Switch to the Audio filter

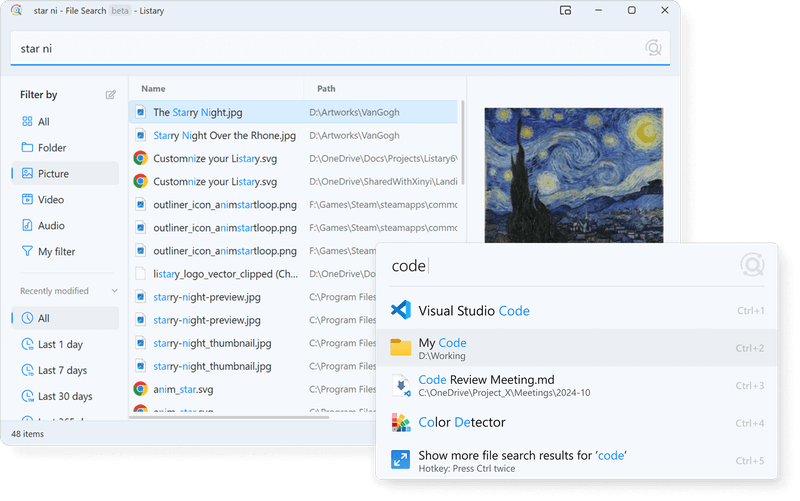point(51,226)
